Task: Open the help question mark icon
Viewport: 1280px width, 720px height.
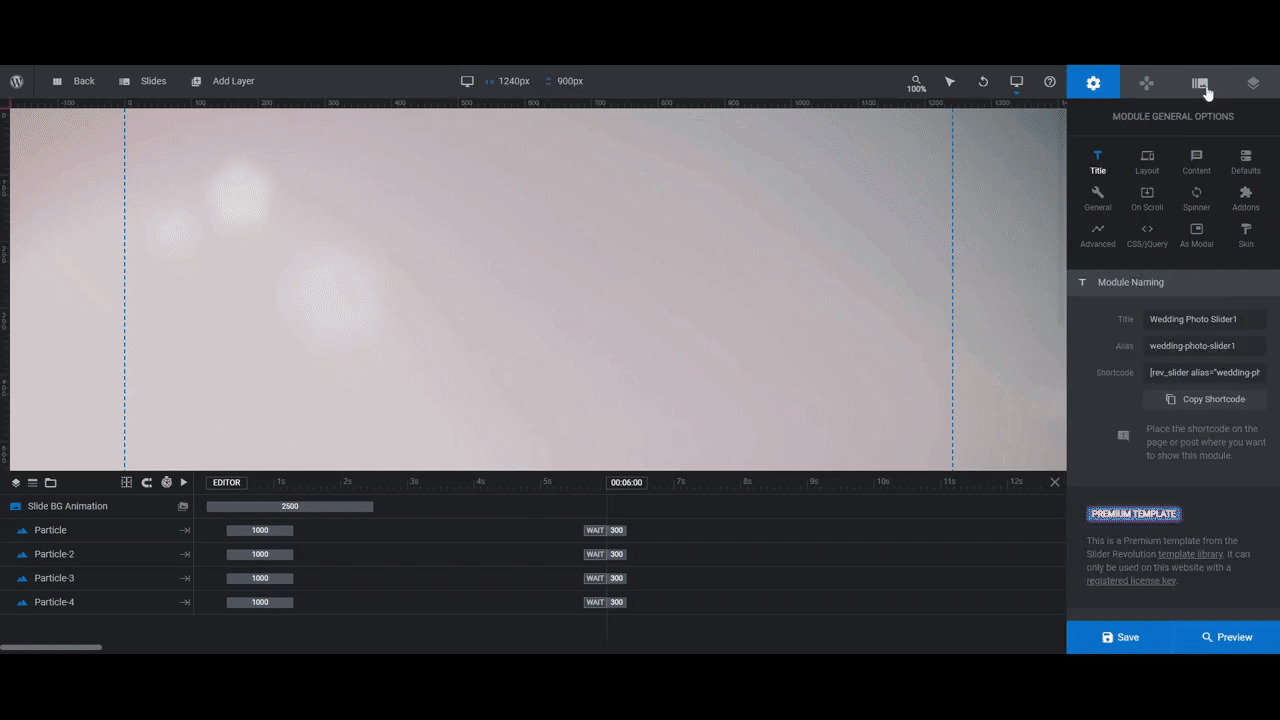Action: [x=1050, y=81]
